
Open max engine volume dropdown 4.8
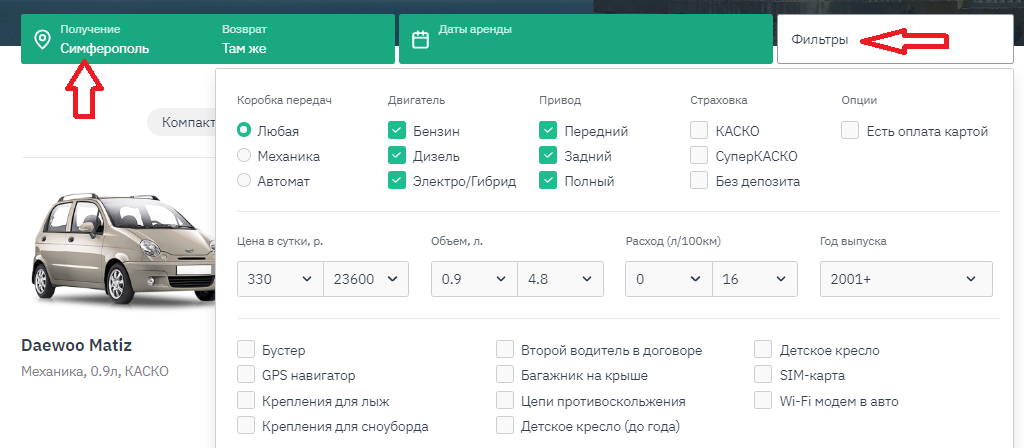click(560, 279)
